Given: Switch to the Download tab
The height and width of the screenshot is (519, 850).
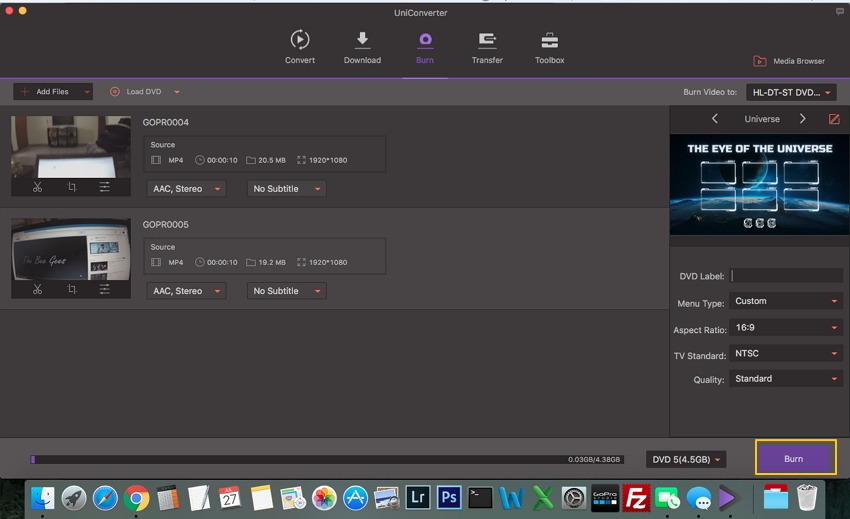Looking at the screenshot, I should (x=362, y=47).
